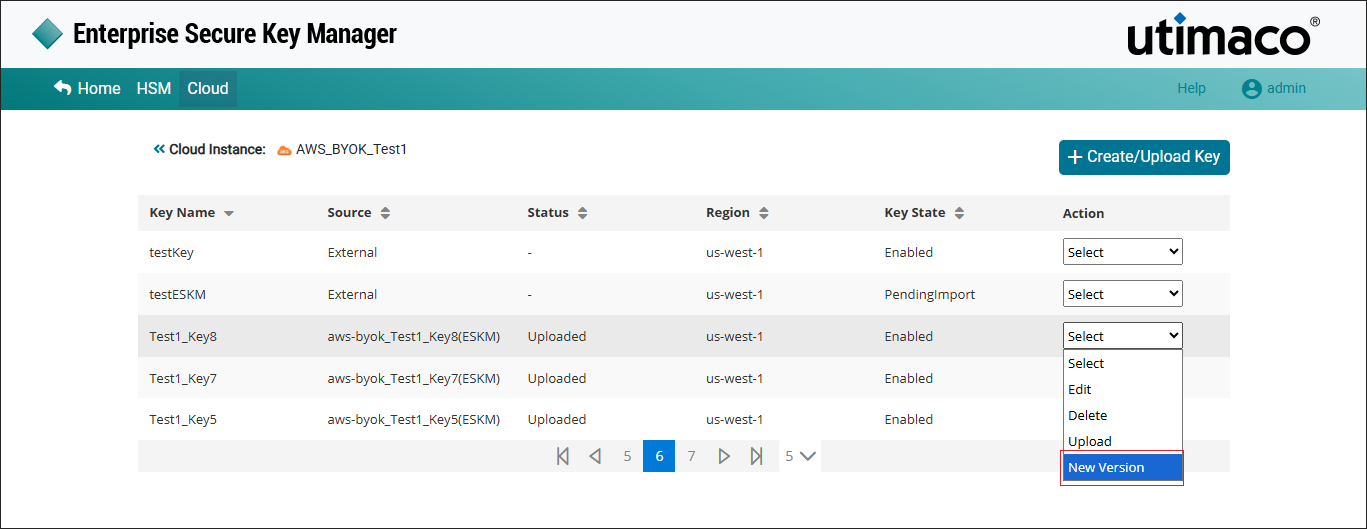
Task: Choose New Version in the Action list
Action: pyautogui.click(x=1122, y=467)
